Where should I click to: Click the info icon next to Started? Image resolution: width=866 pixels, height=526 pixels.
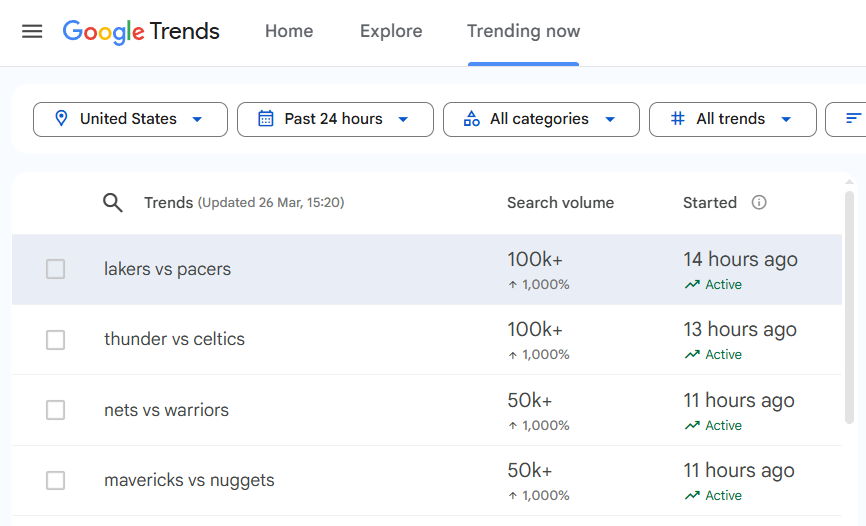coord(759,202)
